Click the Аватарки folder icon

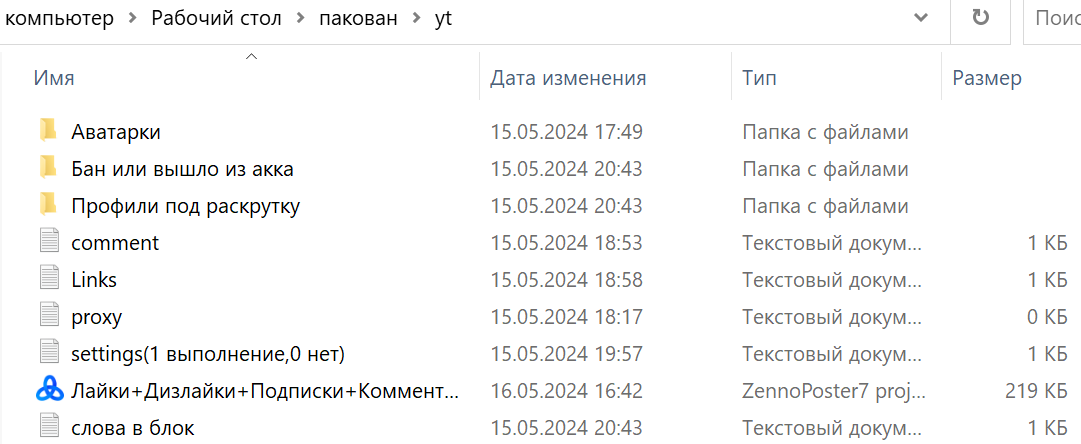[48, 131]
